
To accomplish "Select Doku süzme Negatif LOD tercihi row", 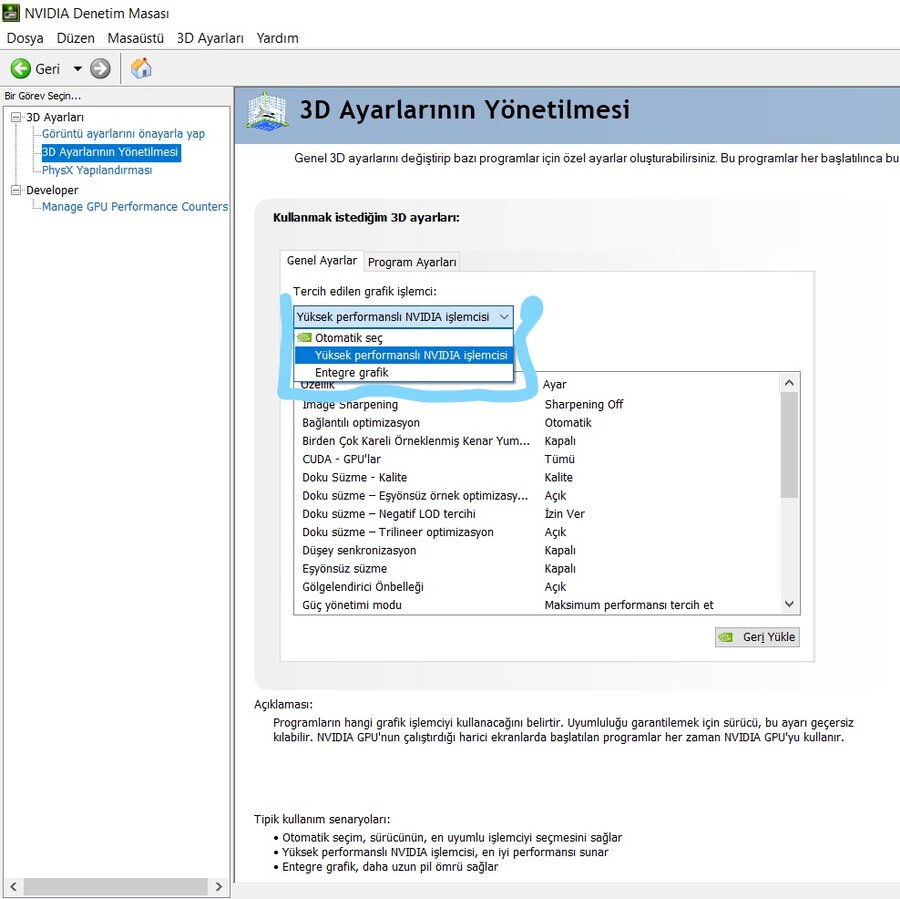I will click(x=537, y=514).
